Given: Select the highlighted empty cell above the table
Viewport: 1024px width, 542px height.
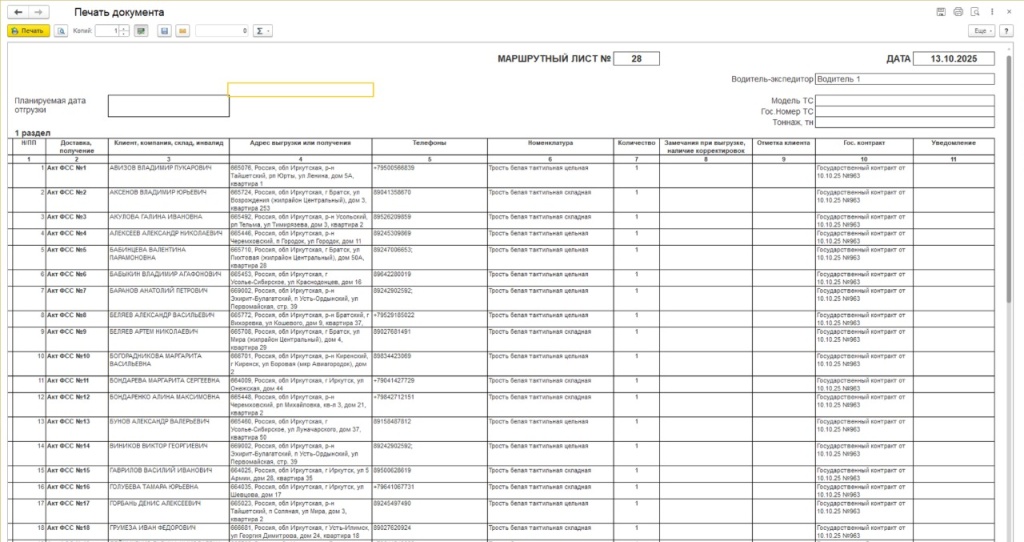Looking at the screenshot, I should coord(300,89).
